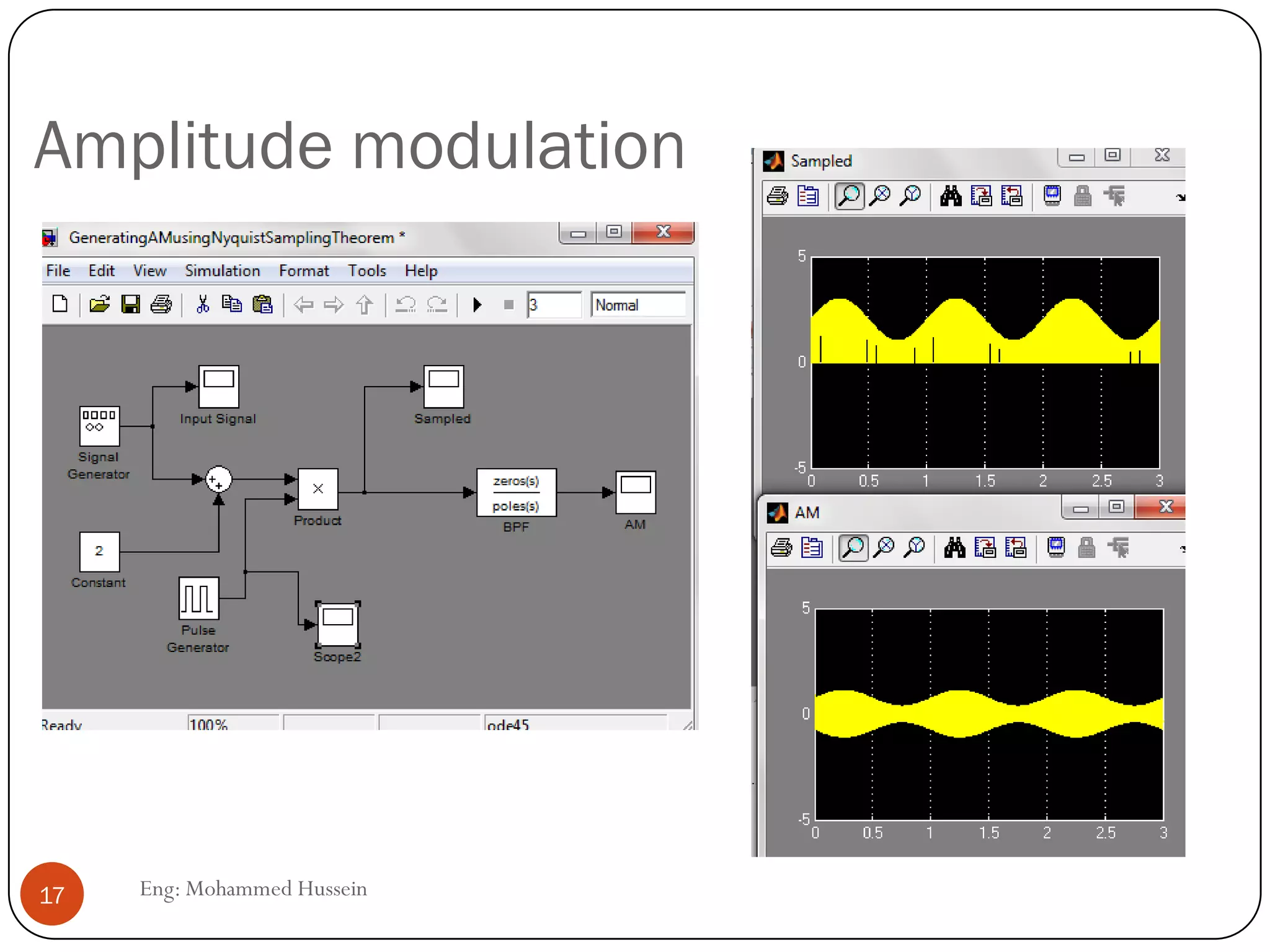Toggle Zoom X-axis in Sampled scope
The image size is (1270, 952).
[x=880, y=196]
